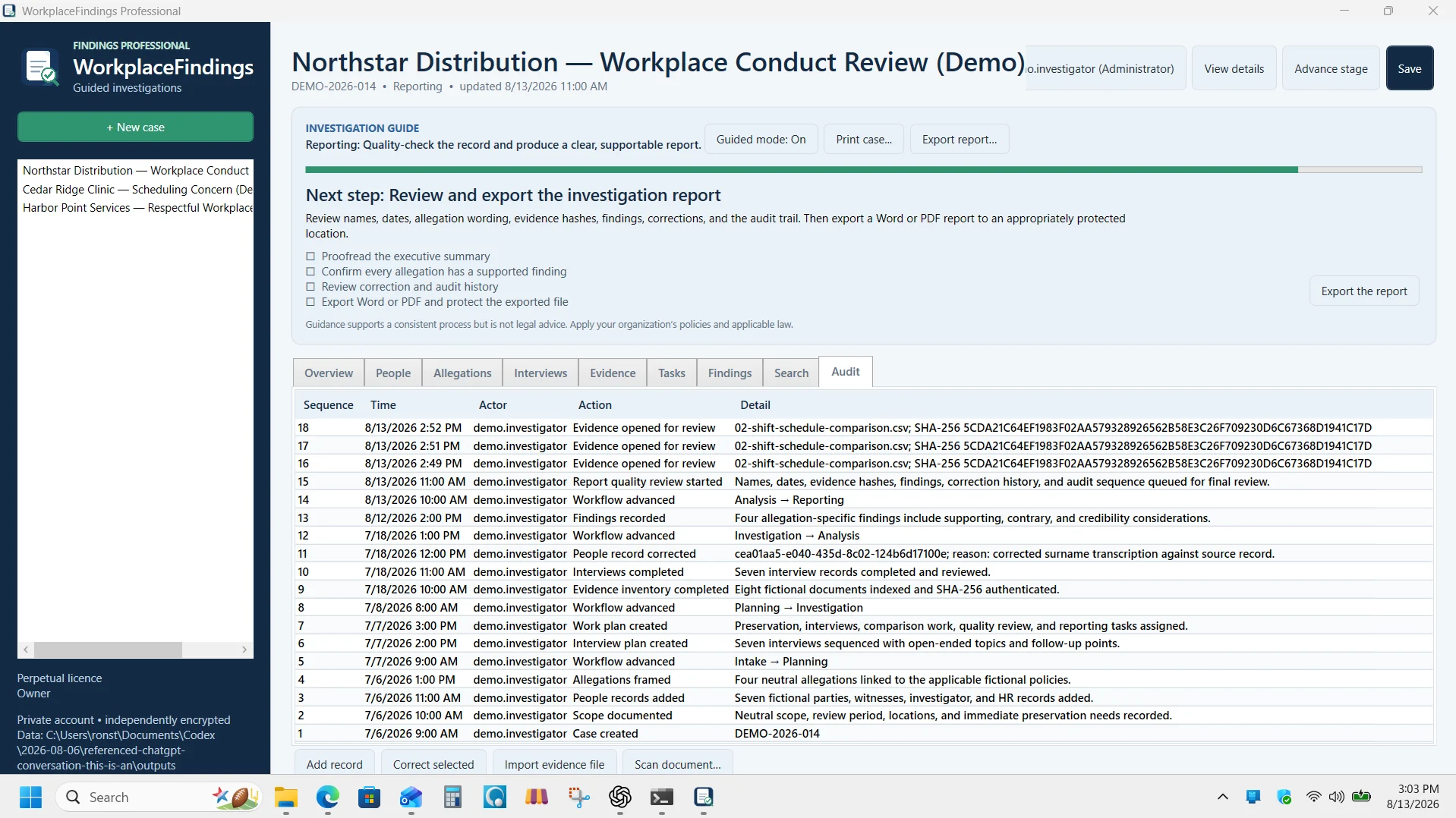This screenshot has height=818, width=1456.
Task: Click View details button
Action: 1234,68
